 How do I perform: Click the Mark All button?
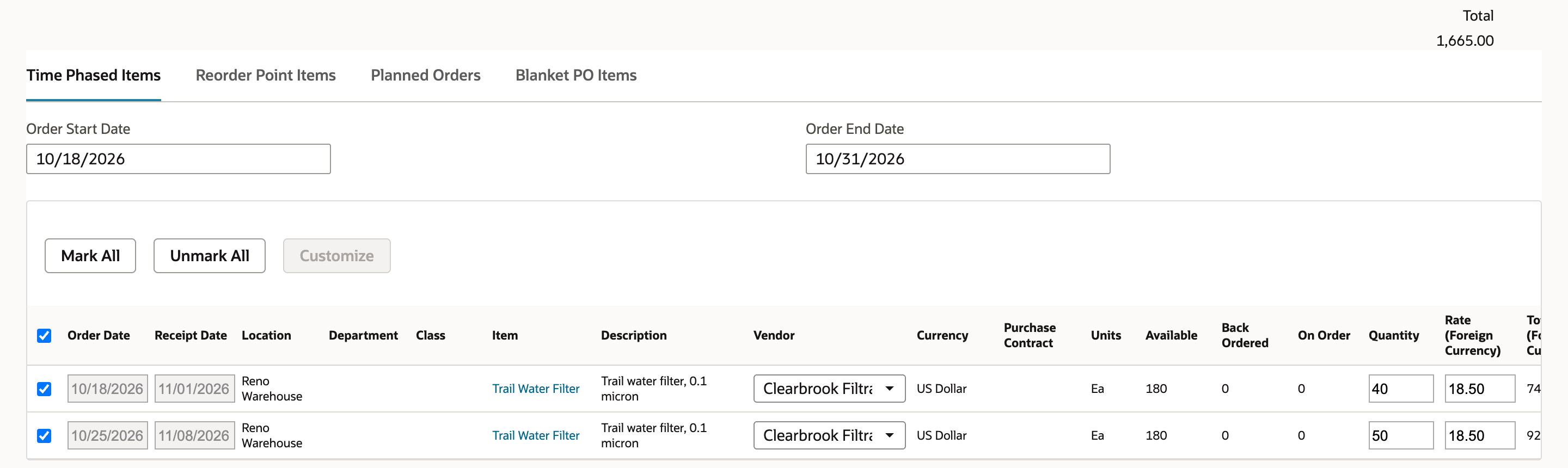(x=90, y=256)
